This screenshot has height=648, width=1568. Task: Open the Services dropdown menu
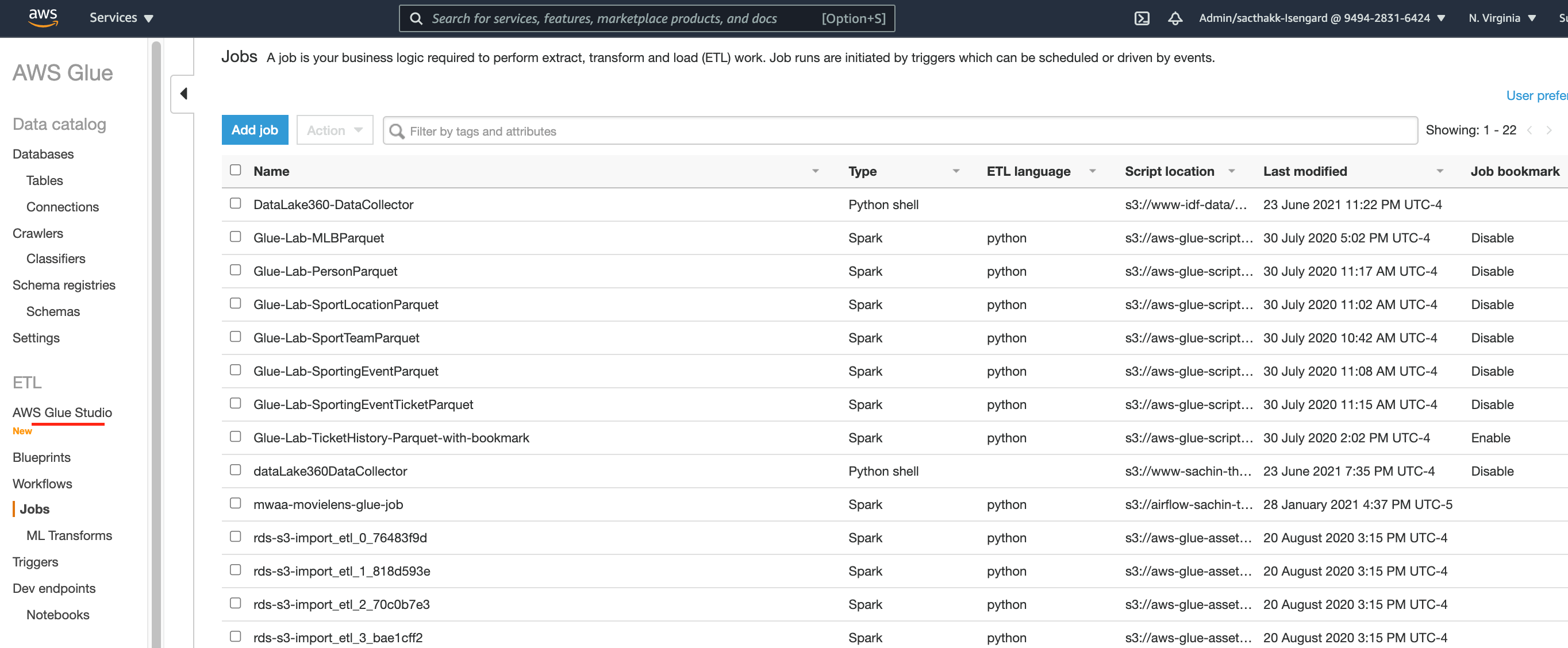coord(121,18)
